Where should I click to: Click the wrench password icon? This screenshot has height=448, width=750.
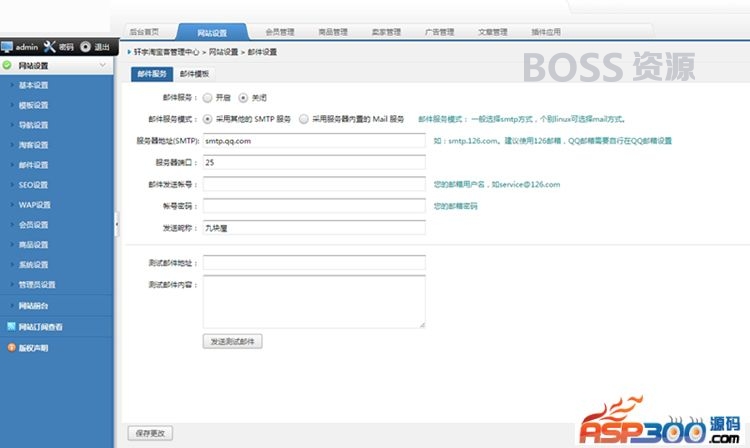(x=50, y=46)
